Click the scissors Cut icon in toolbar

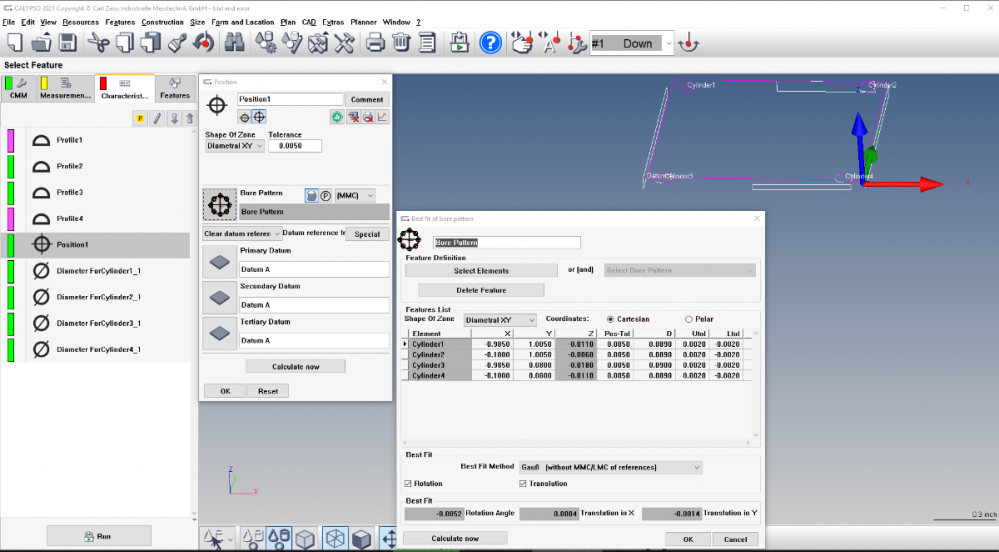[98, 43]
